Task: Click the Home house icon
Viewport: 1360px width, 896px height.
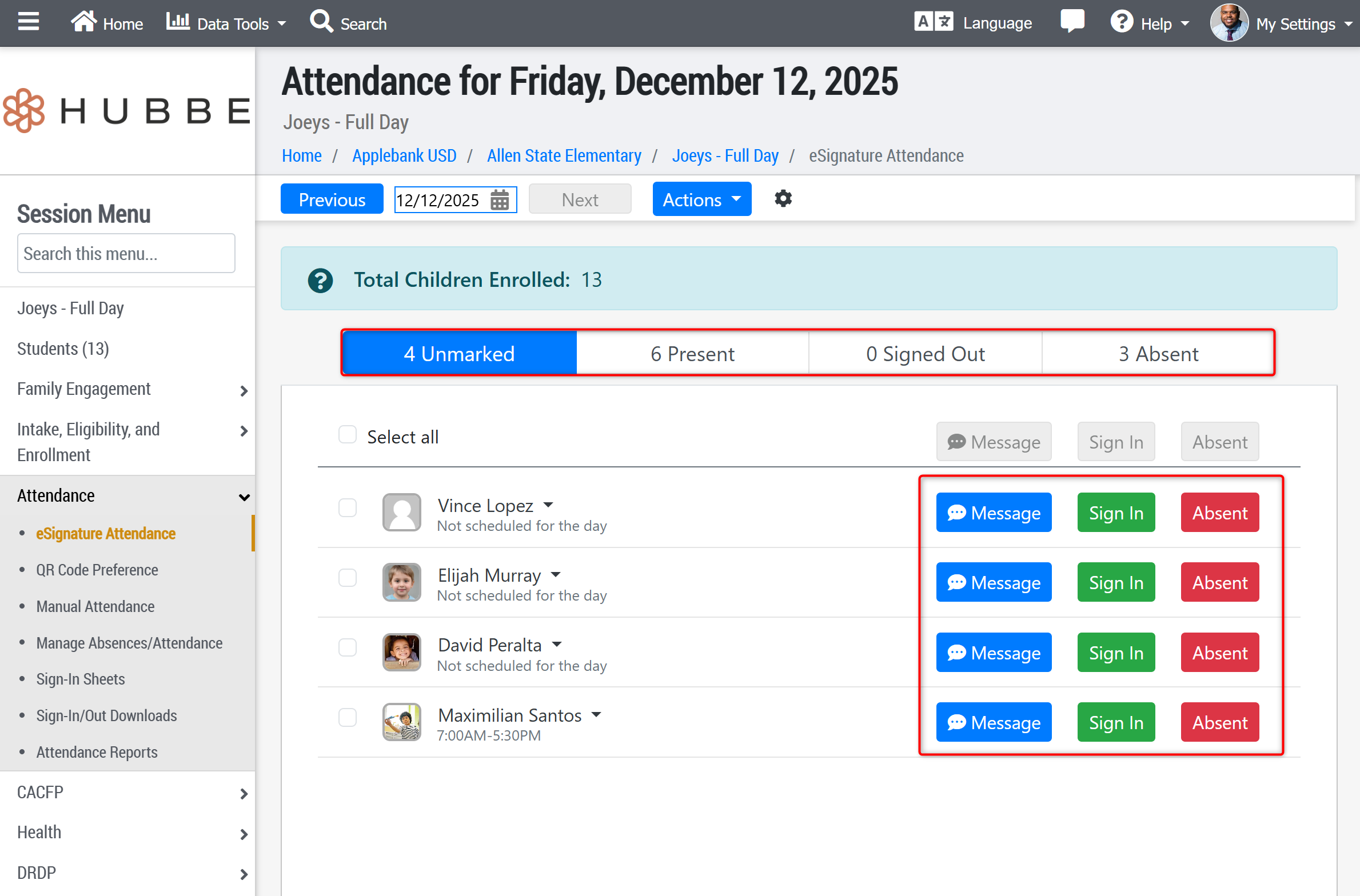Action: pyautogui.click(x=83, y=22)
